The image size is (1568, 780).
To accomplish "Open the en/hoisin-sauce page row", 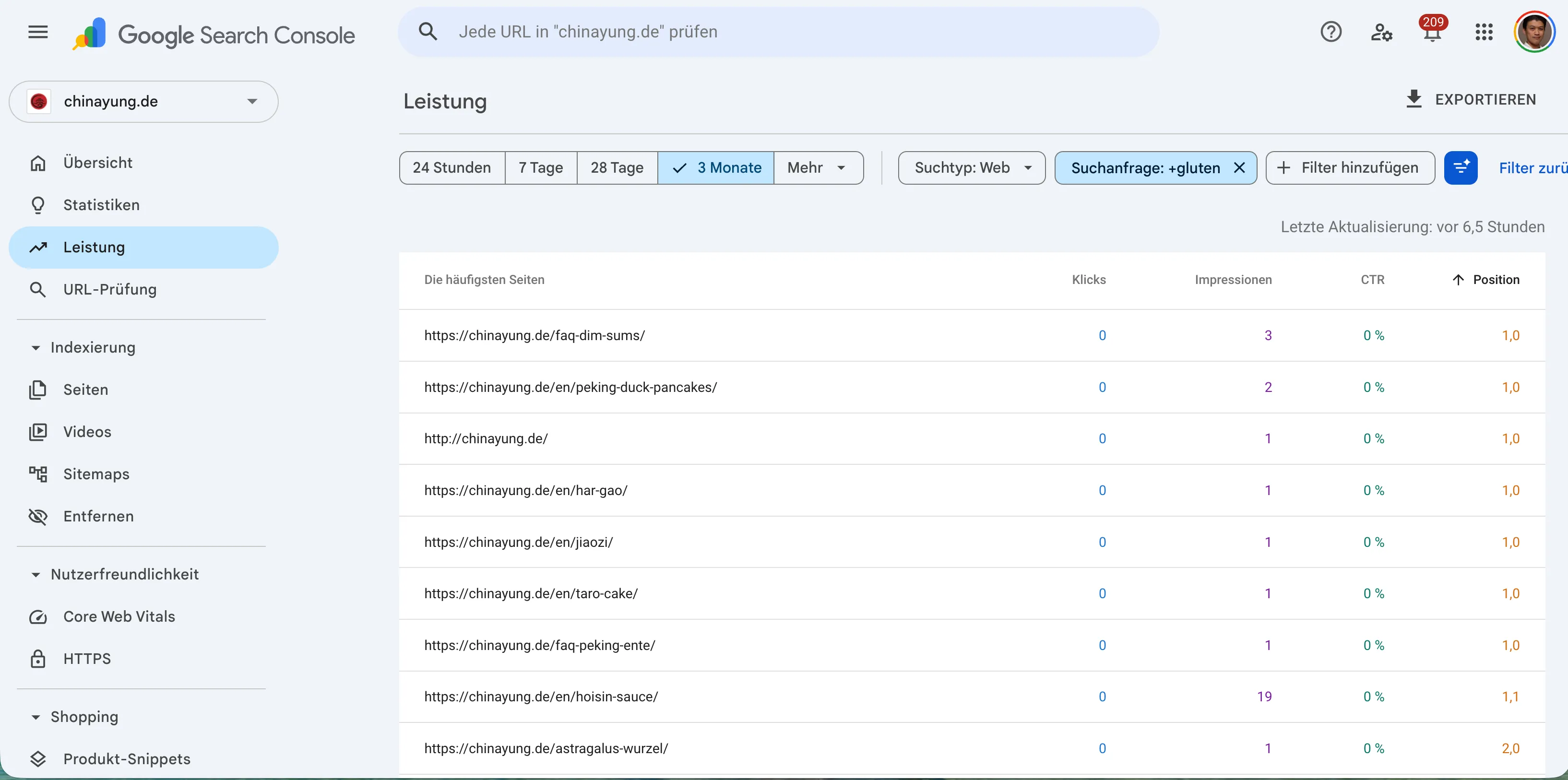I will coord(972,697).
